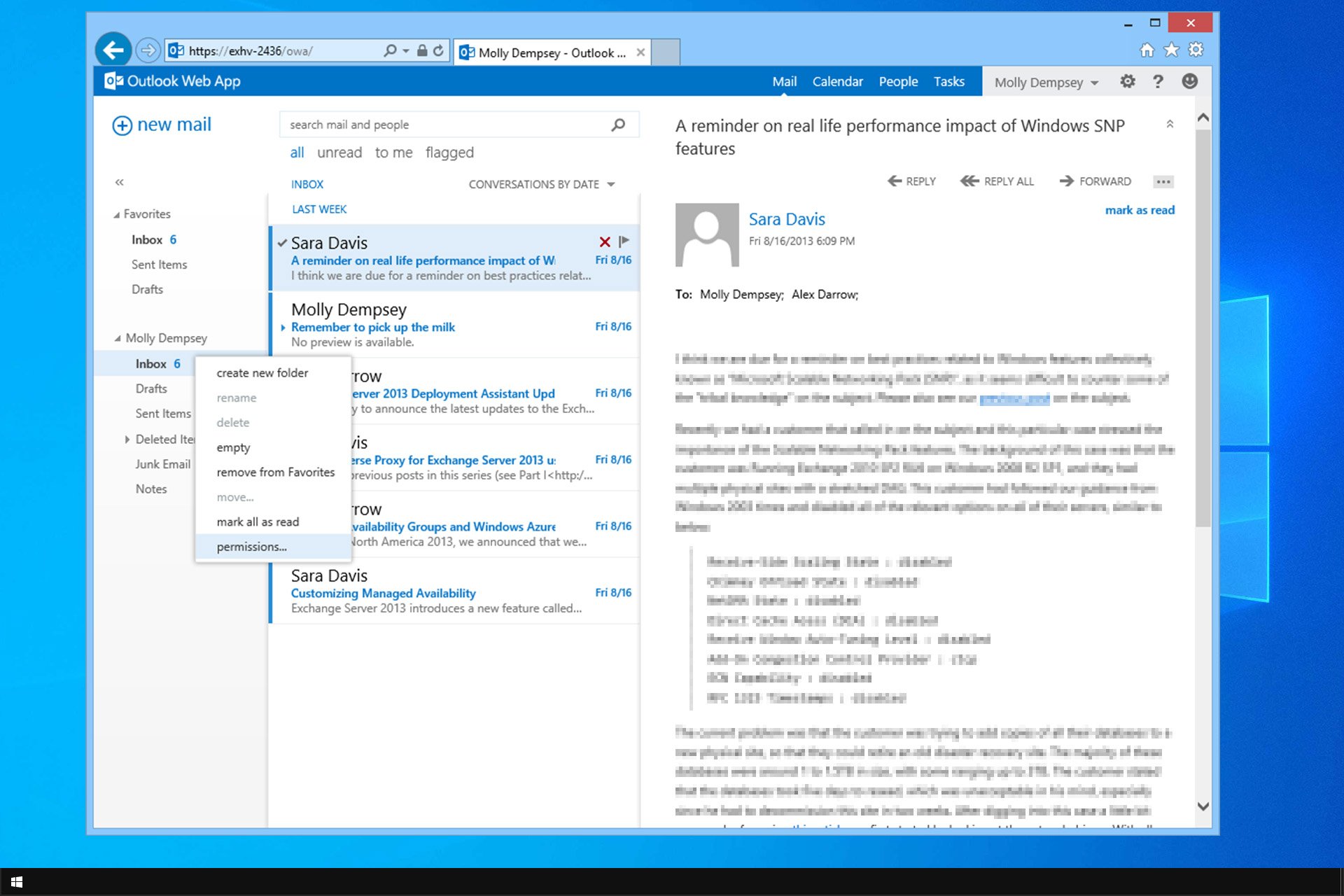Expand the Remember to pick up the milk conversation
Screen dimensions: 1344x896
point(283,328)
